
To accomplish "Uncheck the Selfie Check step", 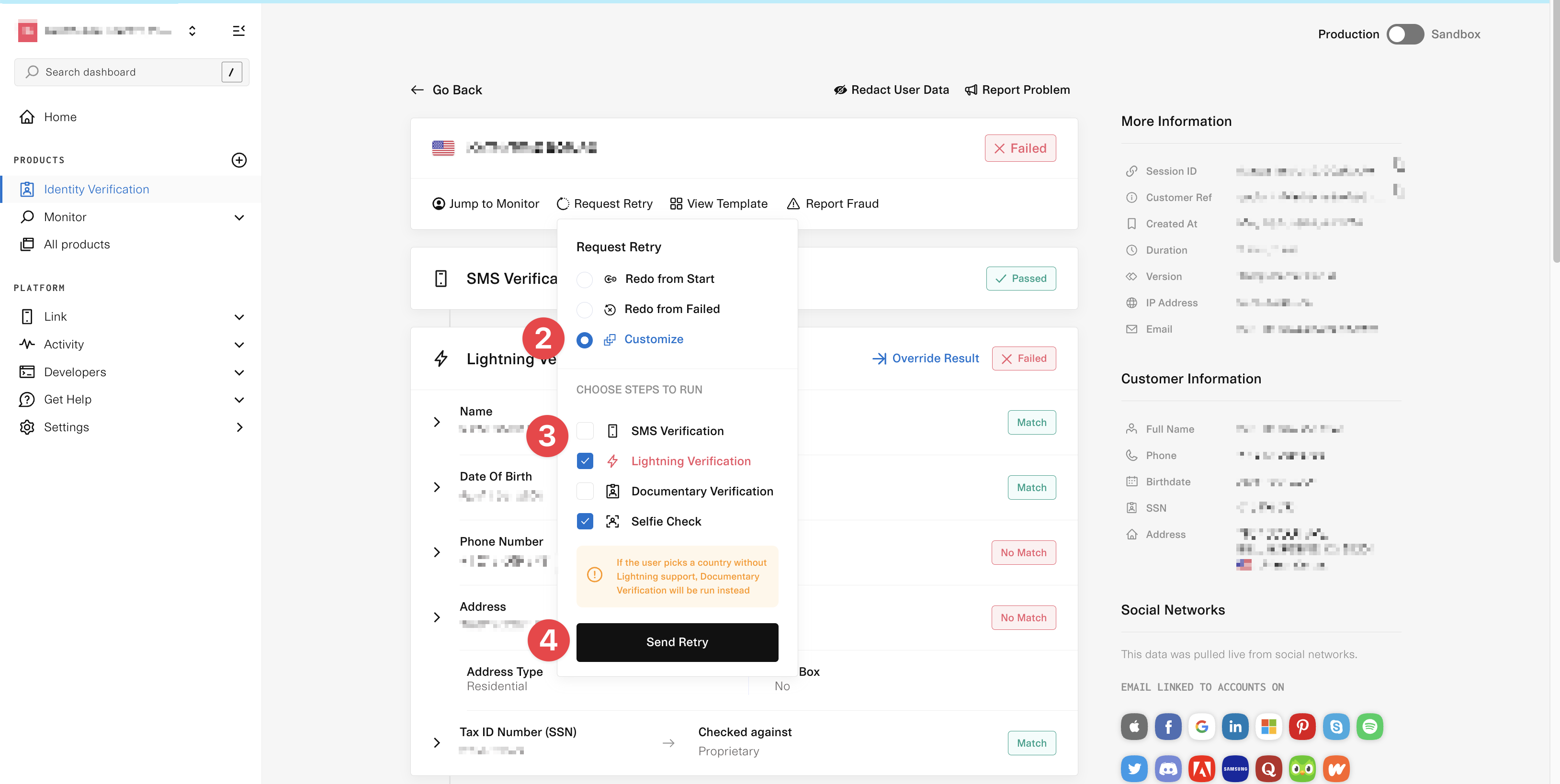I will tap(584, 521).
